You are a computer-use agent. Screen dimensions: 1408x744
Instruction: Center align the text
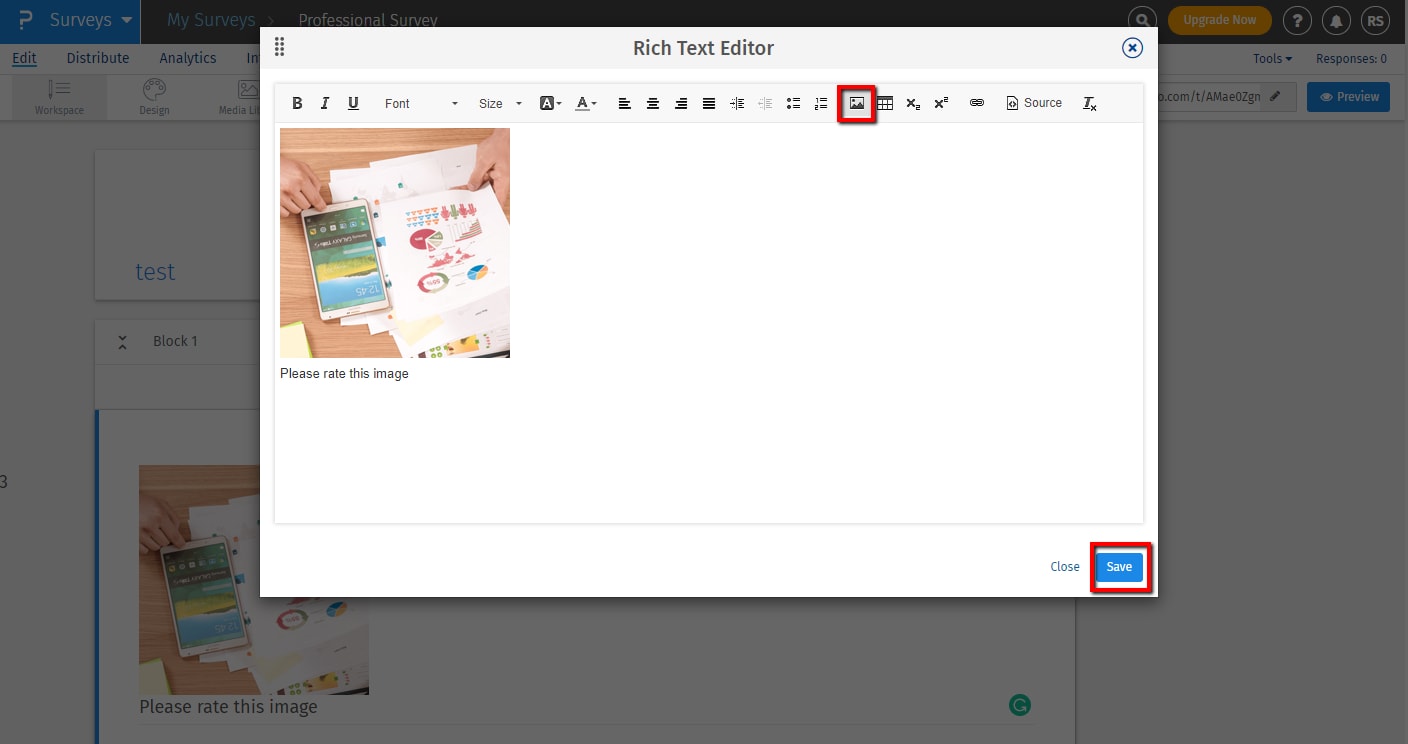pos(653,103)
